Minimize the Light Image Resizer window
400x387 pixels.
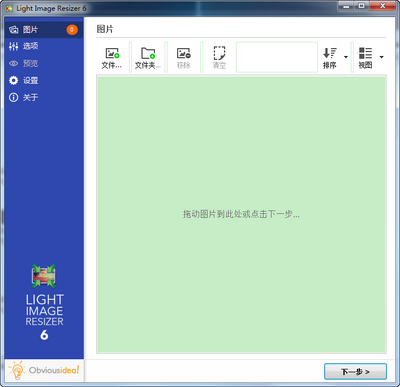point(347,6)
